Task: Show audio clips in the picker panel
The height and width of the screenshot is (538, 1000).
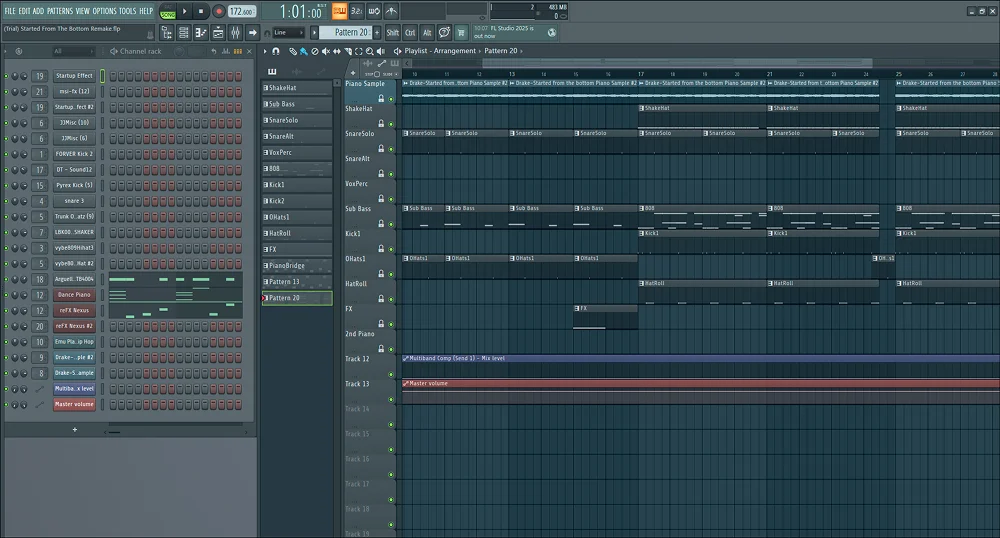Action: pyautogui.click(x=297, y=71)
